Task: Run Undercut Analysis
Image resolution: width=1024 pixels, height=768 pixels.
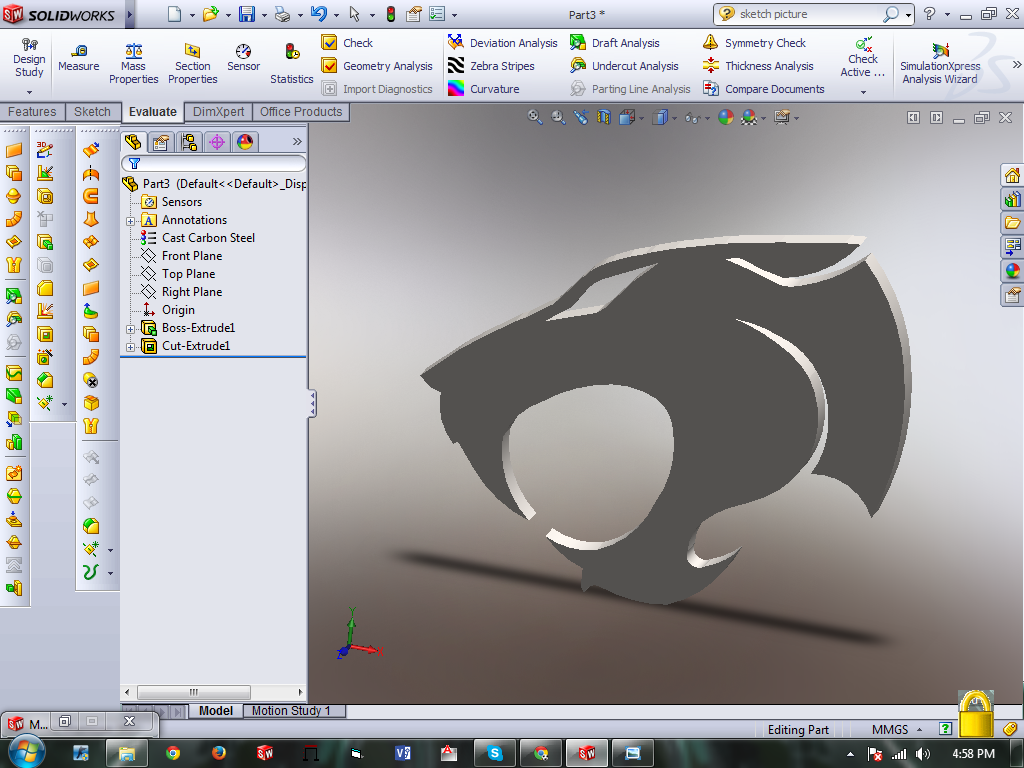Action: pos(624,66)
